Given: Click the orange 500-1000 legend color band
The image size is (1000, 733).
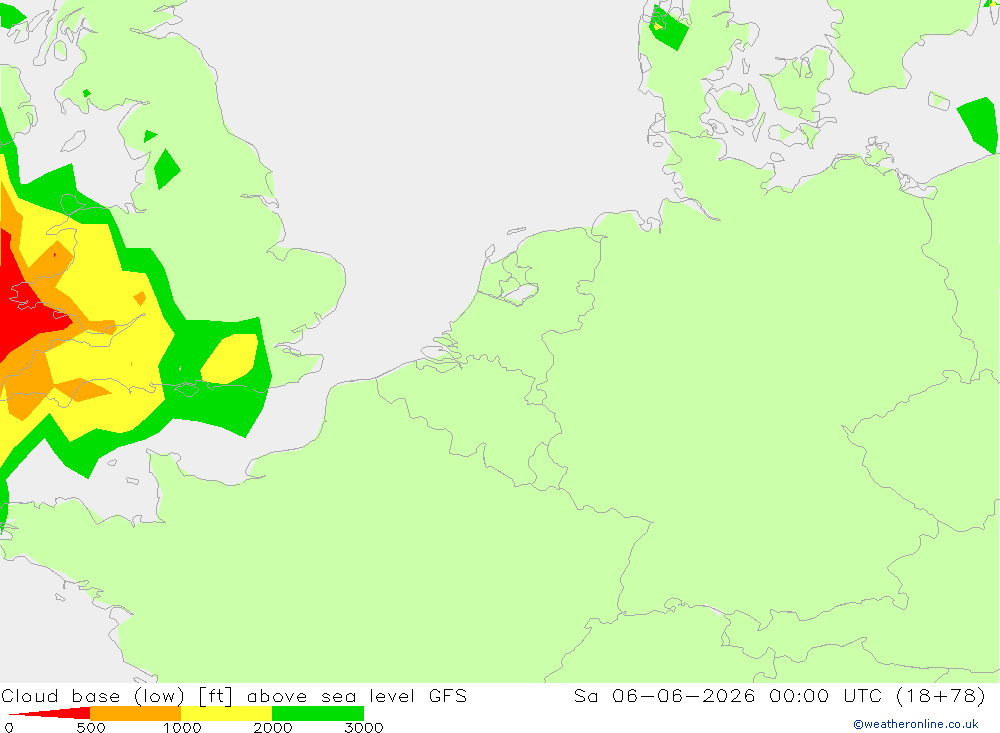Looking at the screenshot, I should pos(135,713).
